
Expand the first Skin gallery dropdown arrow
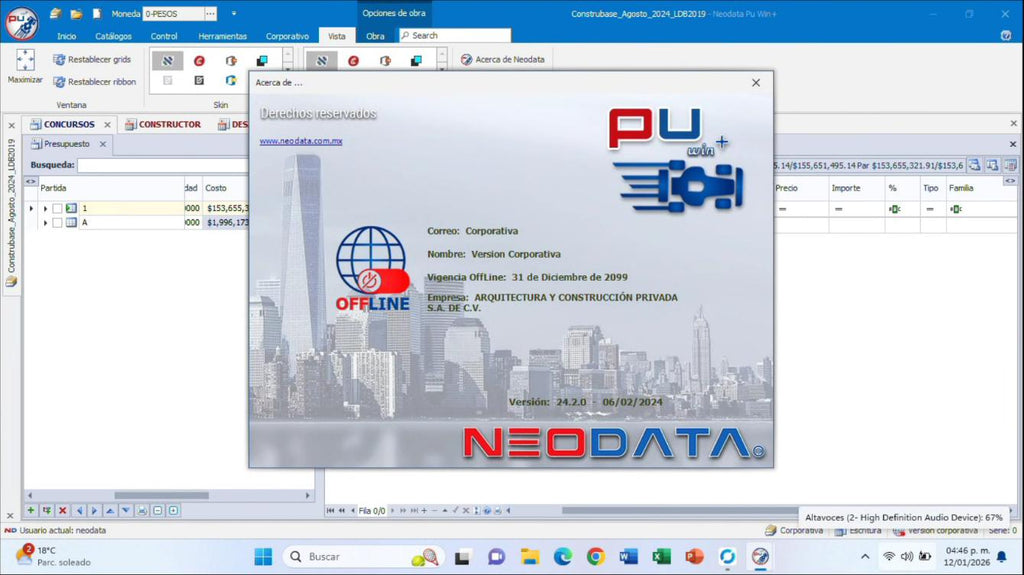[288, 68]
